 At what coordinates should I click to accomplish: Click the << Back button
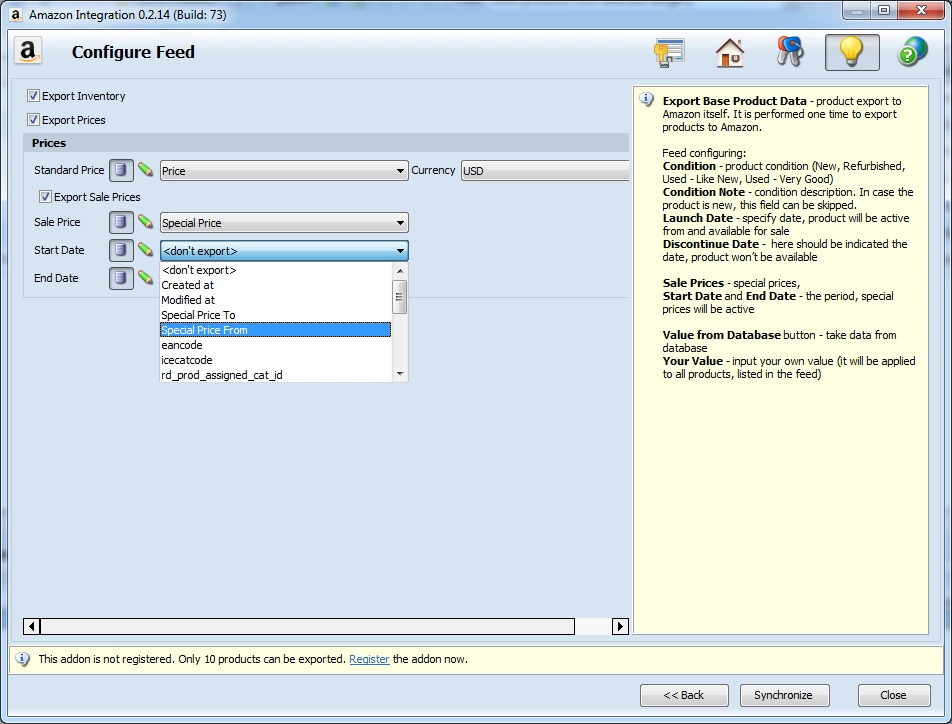click(x=684, y=695)
